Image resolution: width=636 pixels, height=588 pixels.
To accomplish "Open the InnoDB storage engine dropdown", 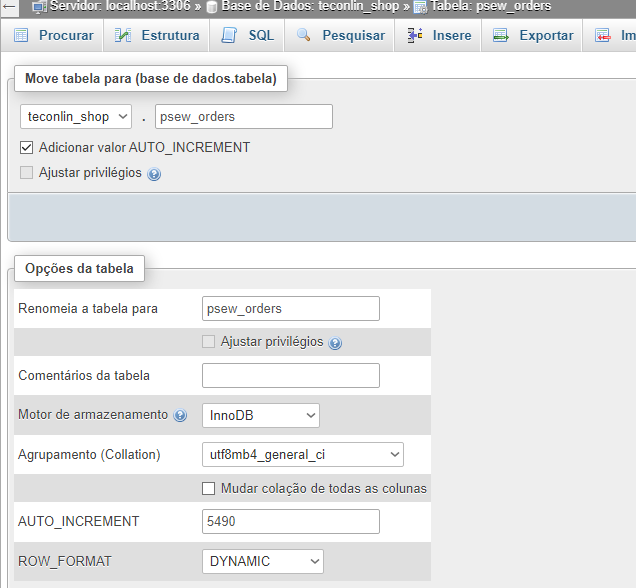I will click(x=261, y=415).
